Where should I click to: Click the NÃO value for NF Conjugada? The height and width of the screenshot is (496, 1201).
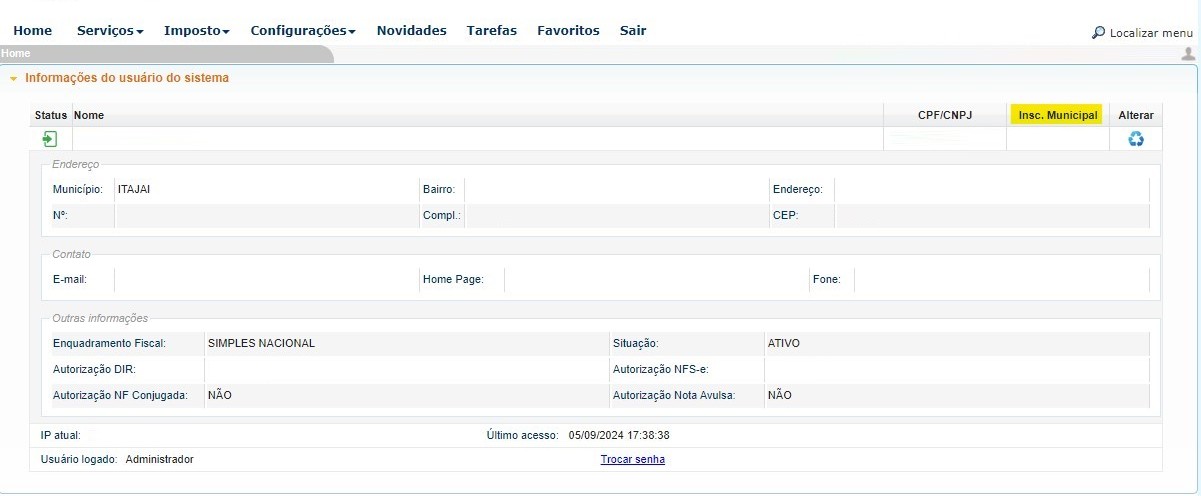tap(220, 395)
